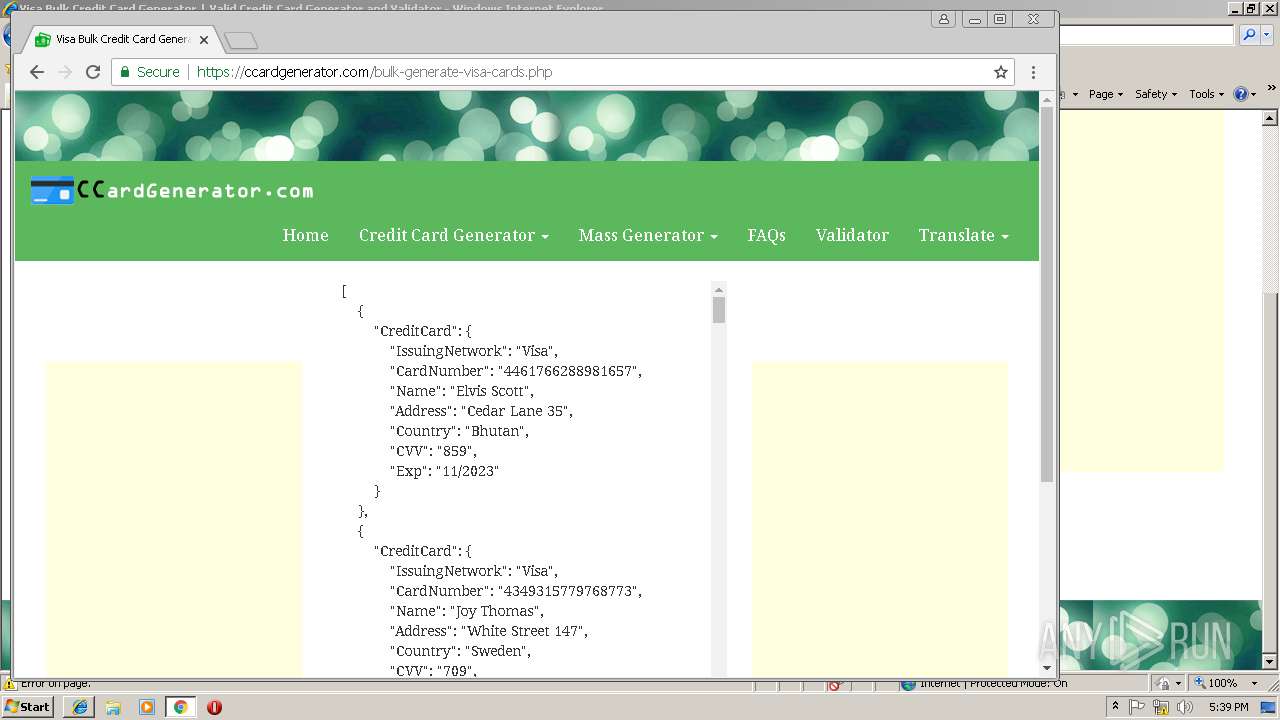Click the name Joy Thomas
The height and width of the screenshot is (720, 1280).
(495, 611)
